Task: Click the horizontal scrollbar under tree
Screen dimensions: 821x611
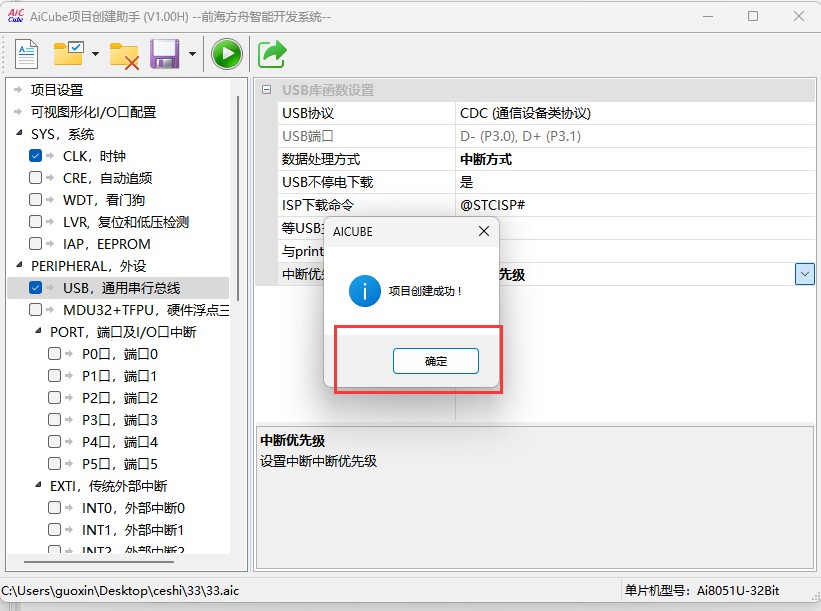Action: tap(99, 562)
